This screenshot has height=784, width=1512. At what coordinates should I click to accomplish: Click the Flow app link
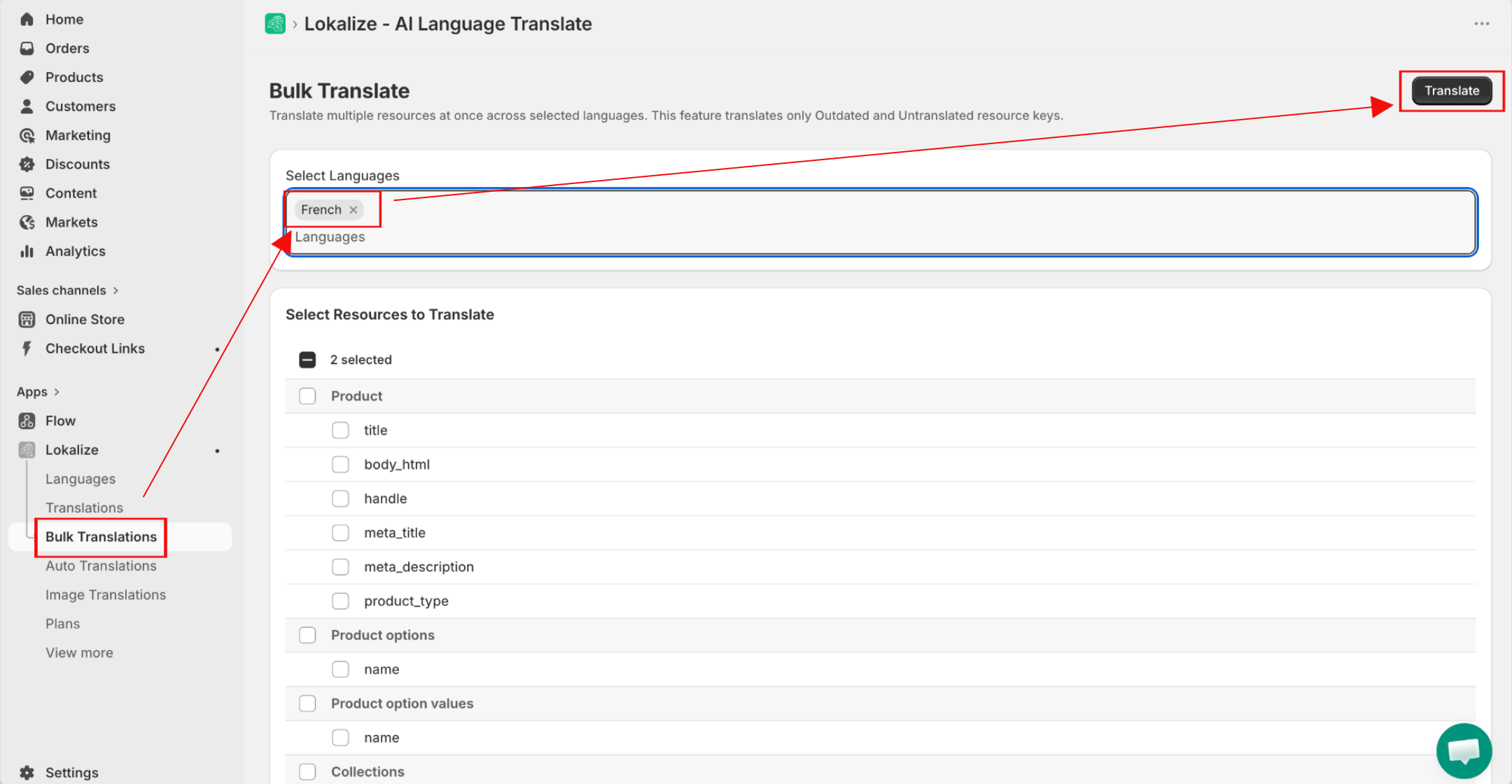(60, 421)
